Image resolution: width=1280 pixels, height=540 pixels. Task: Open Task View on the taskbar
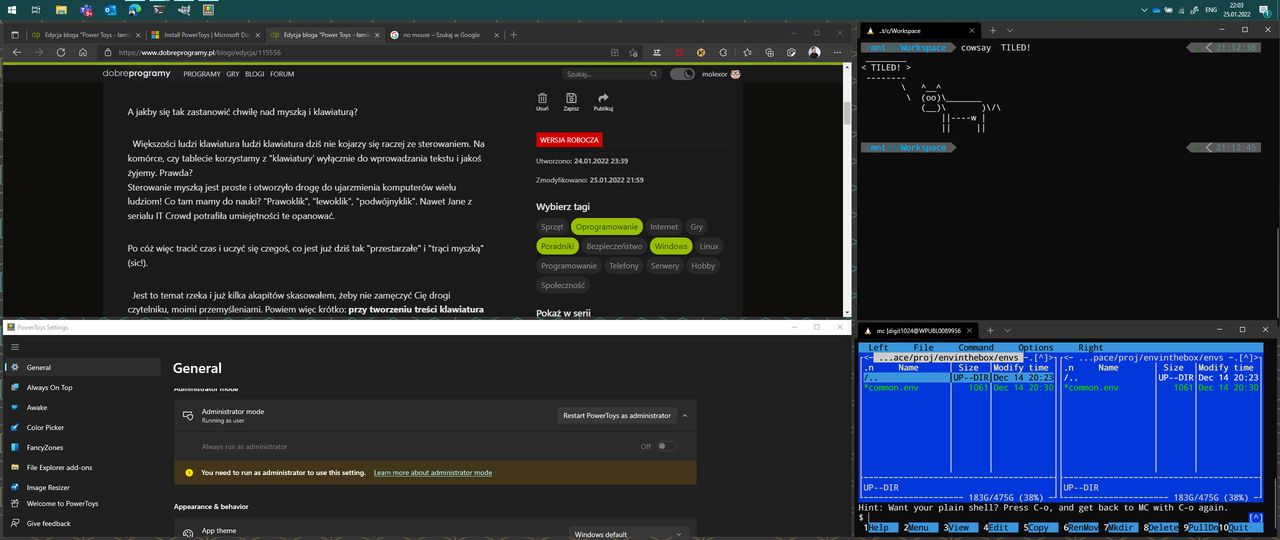tap(37, 9)
